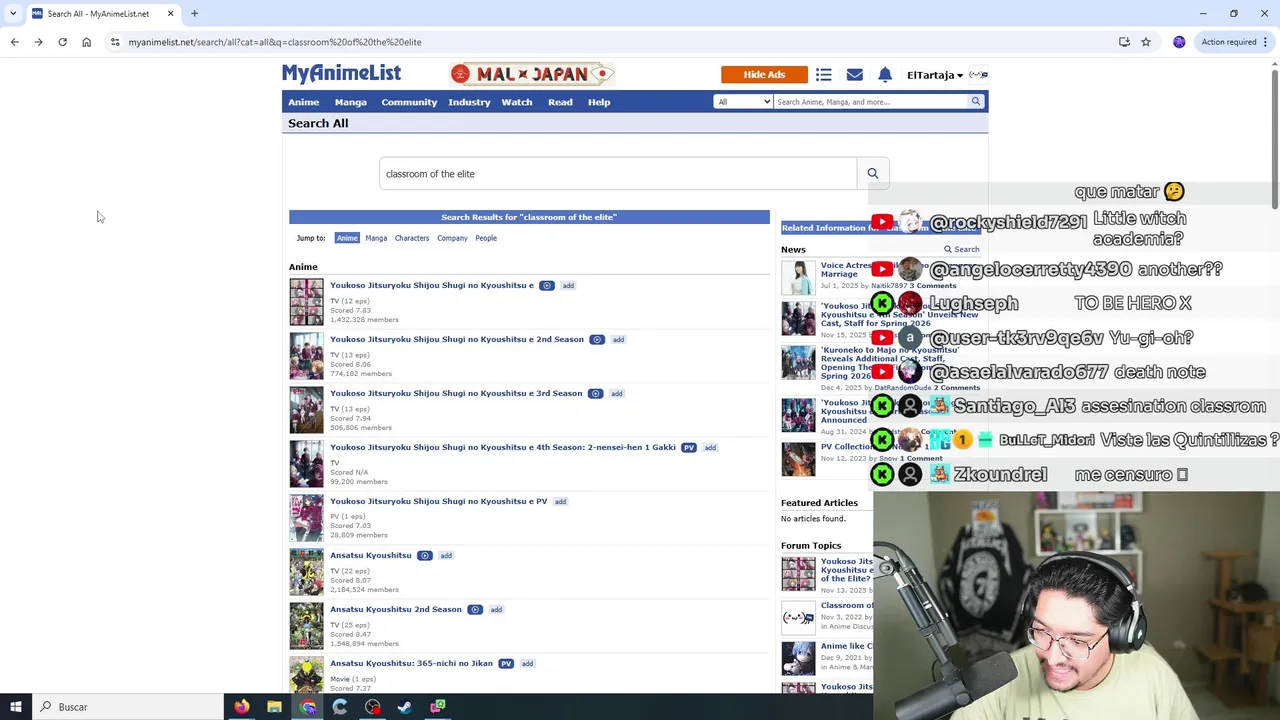
Task: Click the browser back arrow
Action: pos(14,42)
